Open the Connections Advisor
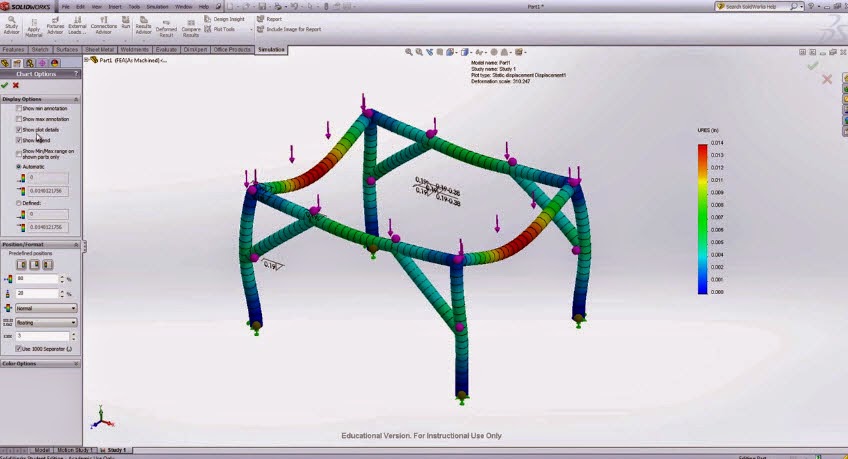The width and height of the screenshot is (848, 459). 103,25
